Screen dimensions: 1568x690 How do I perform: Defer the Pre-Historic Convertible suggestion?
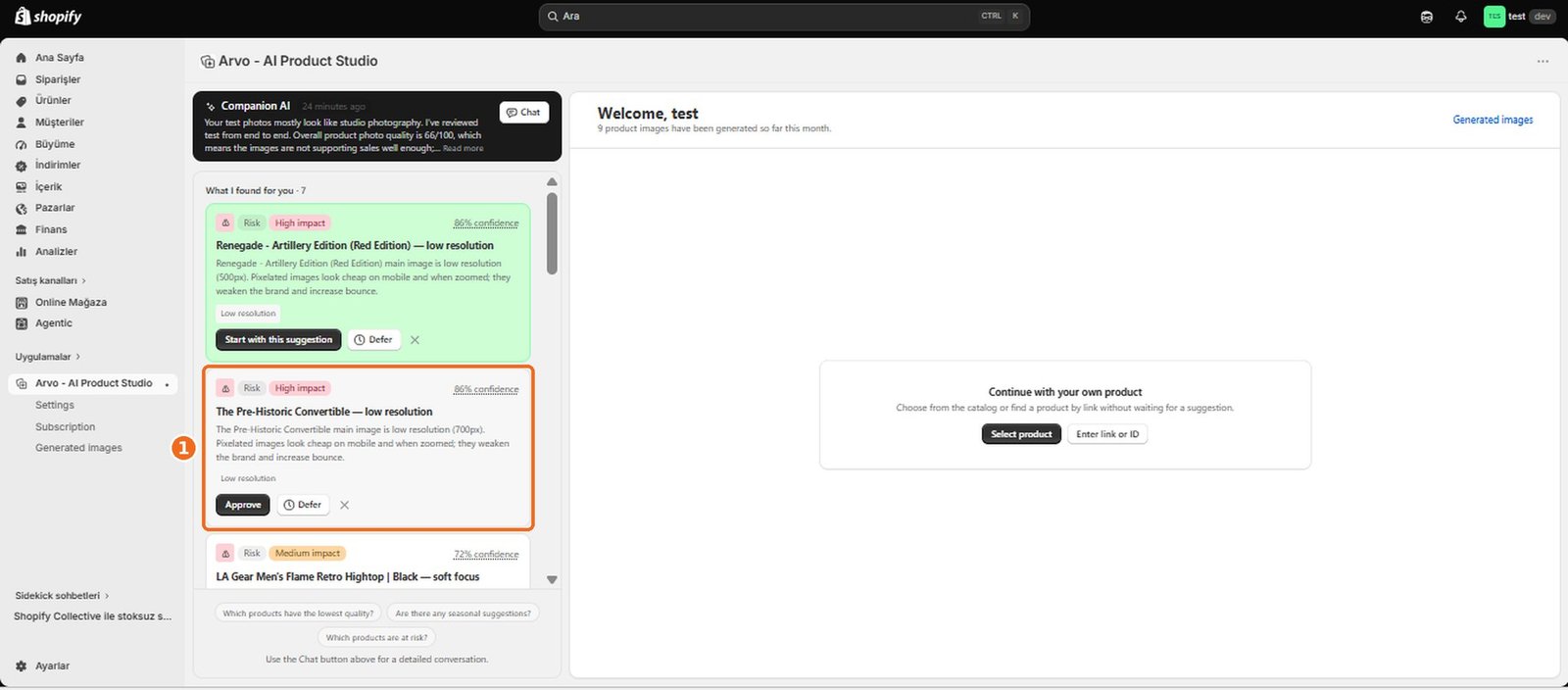pyautogui.click(x=303, y=505)
